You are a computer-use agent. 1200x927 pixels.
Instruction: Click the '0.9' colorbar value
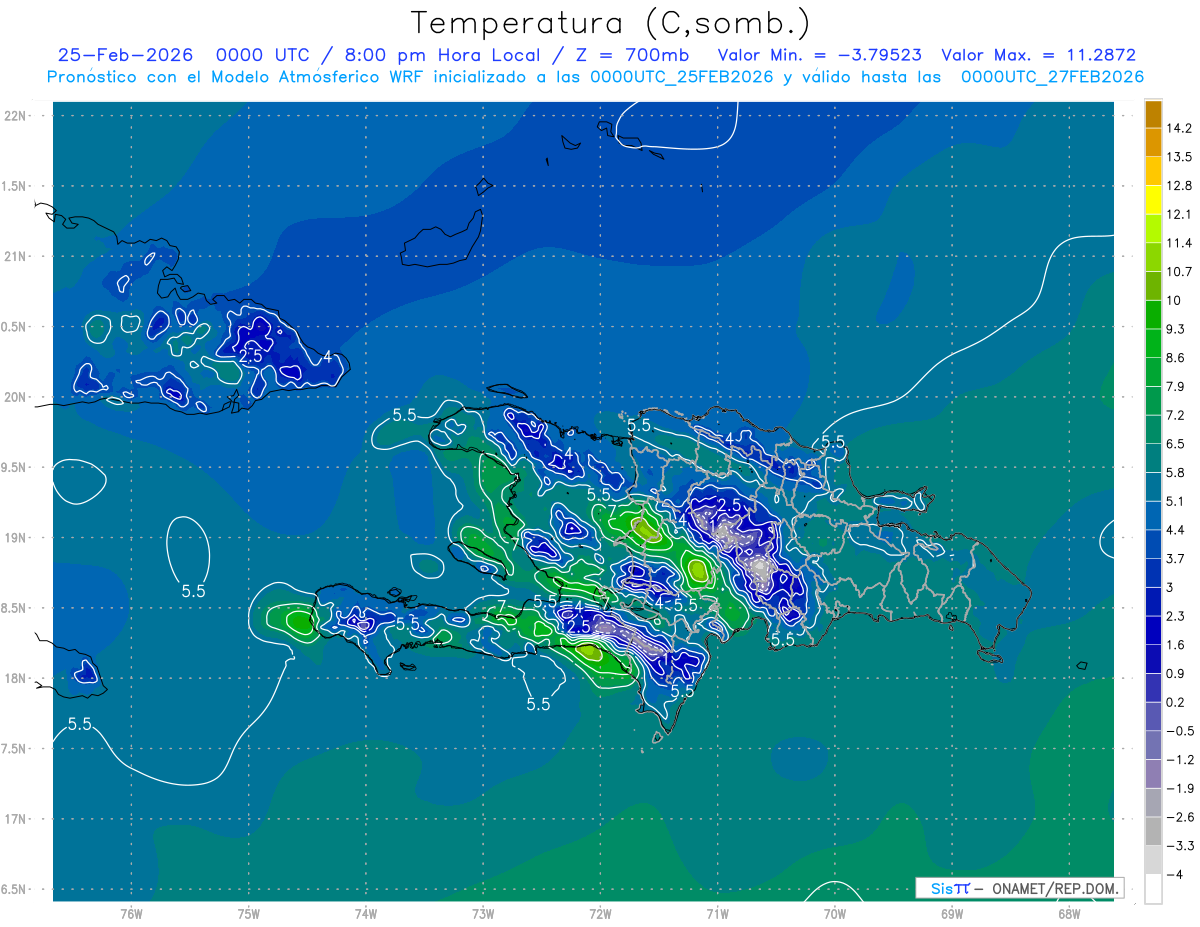(1176, 673)
